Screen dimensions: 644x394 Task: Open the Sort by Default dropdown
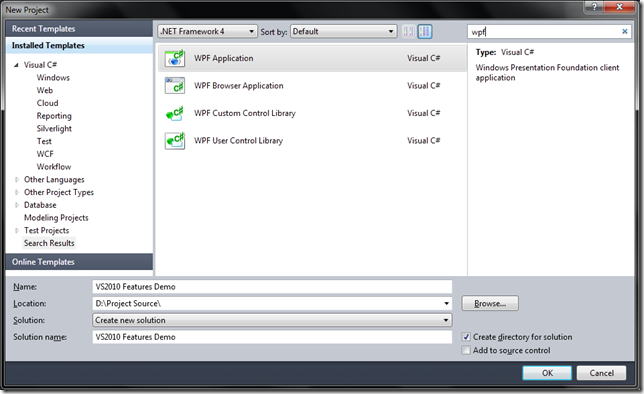click(343, 31)
